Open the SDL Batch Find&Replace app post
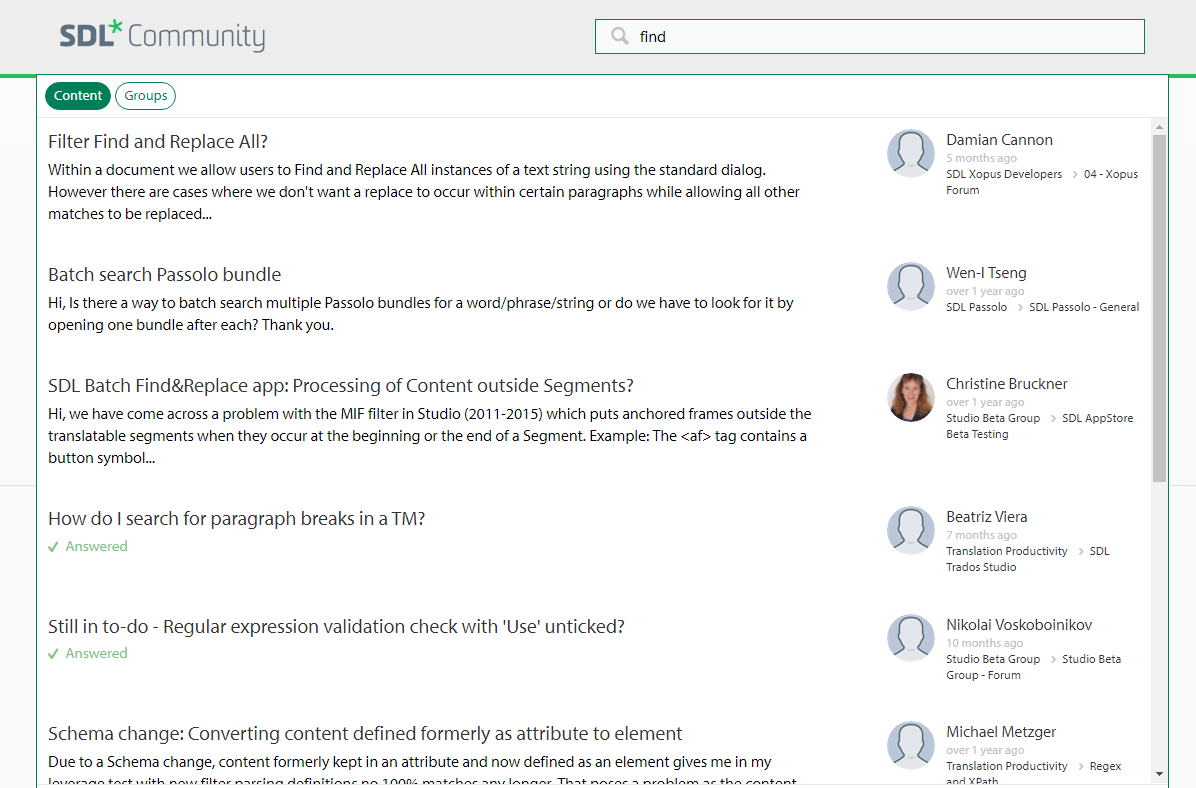 340,386
